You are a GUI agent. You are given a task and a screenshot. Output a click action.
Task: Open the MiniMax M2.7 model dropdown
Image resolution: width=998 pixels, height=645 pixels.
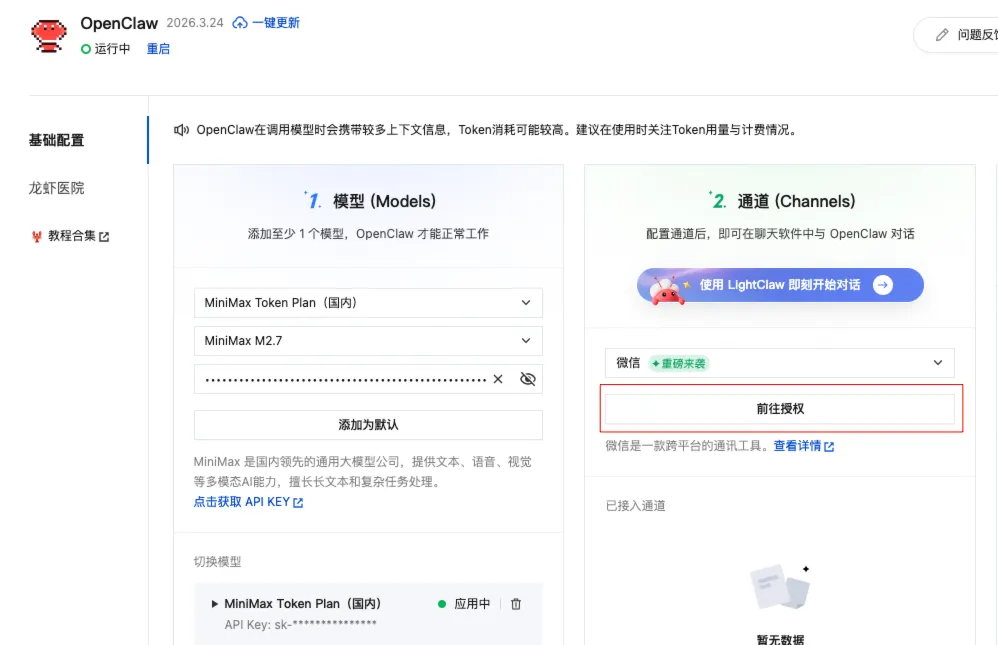pyautogui.click(x=368, y=341)
